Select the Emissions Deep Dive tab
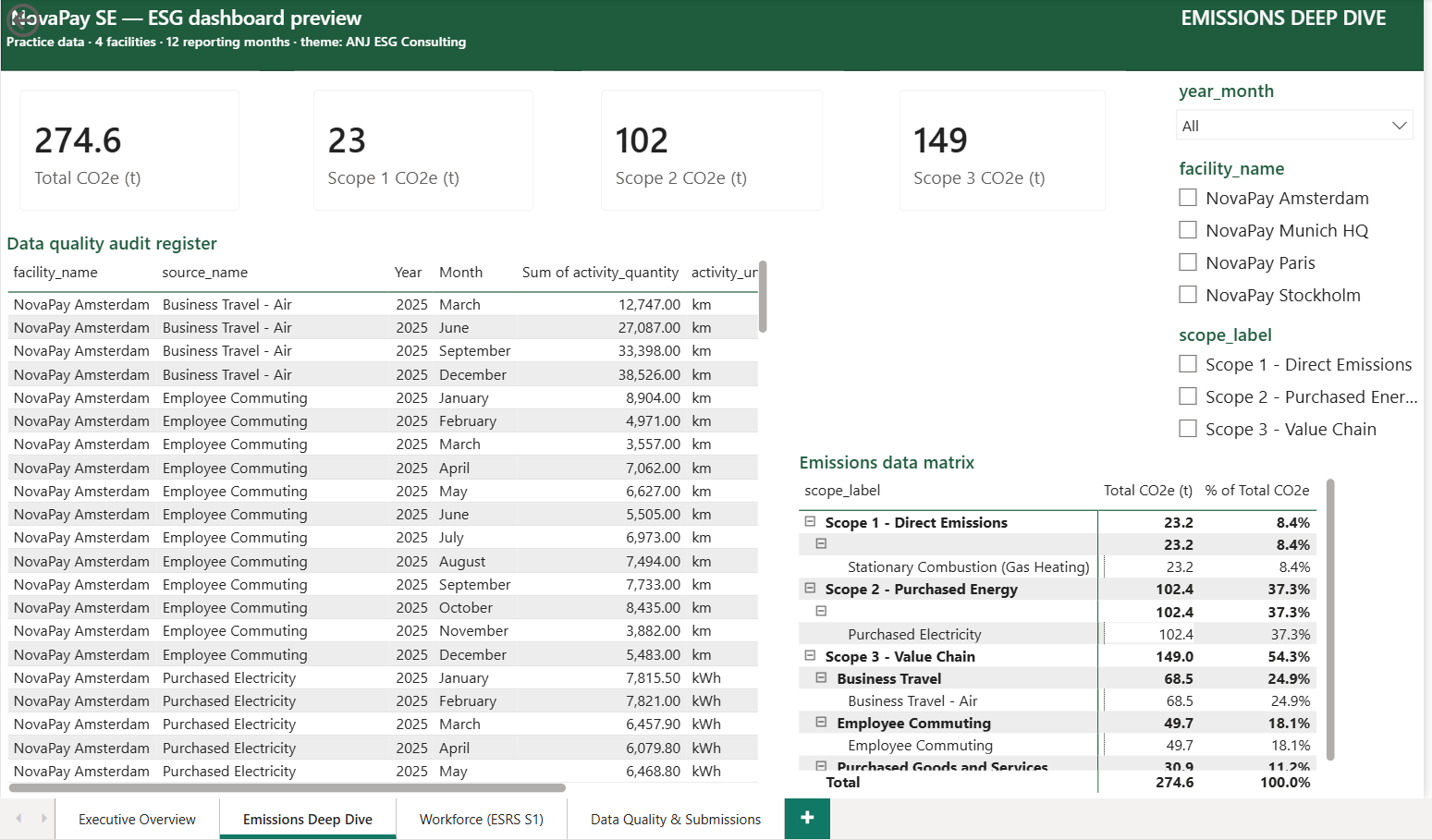 point(308,819)
